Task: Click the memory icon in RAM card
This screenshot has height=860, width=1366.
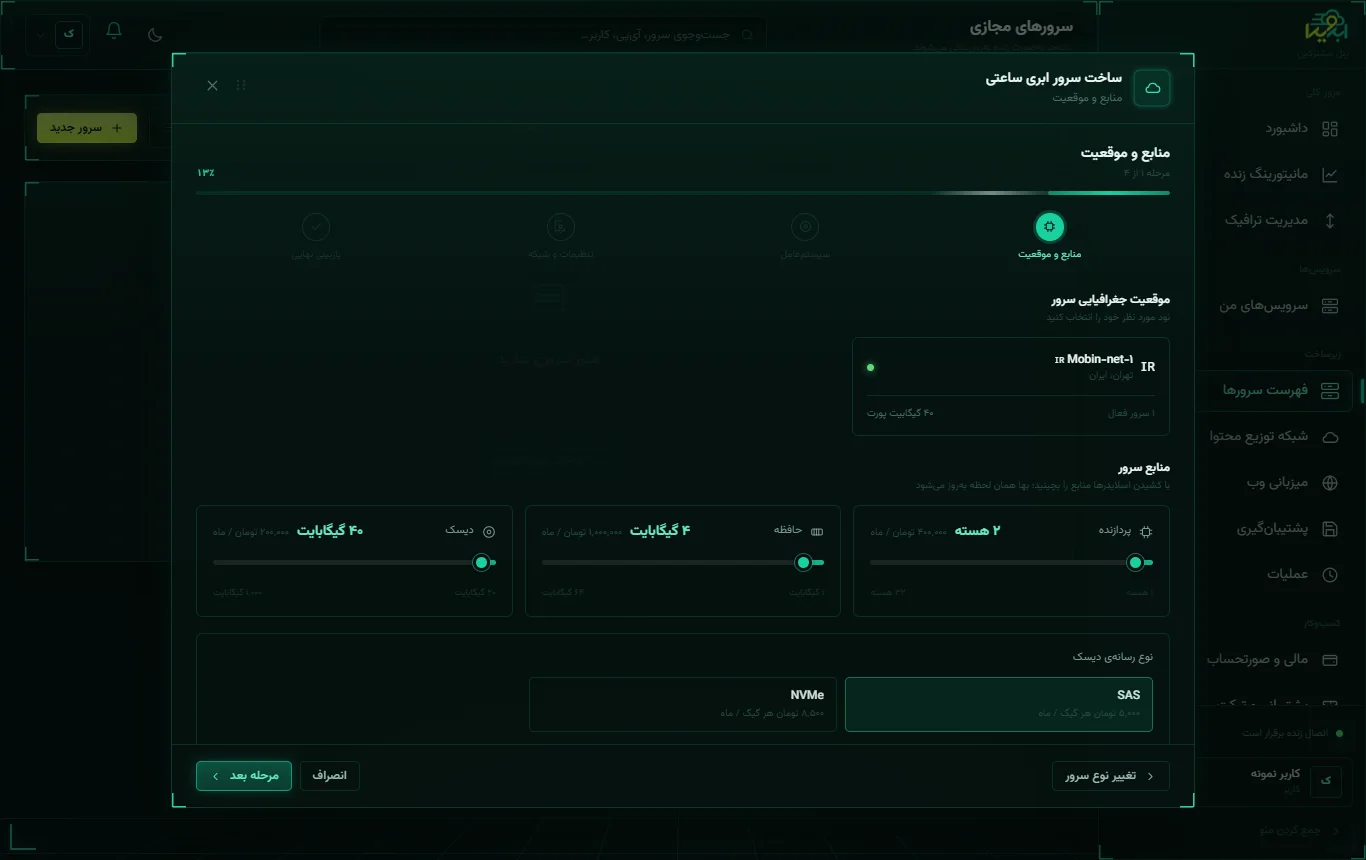Action: (817, 531)
